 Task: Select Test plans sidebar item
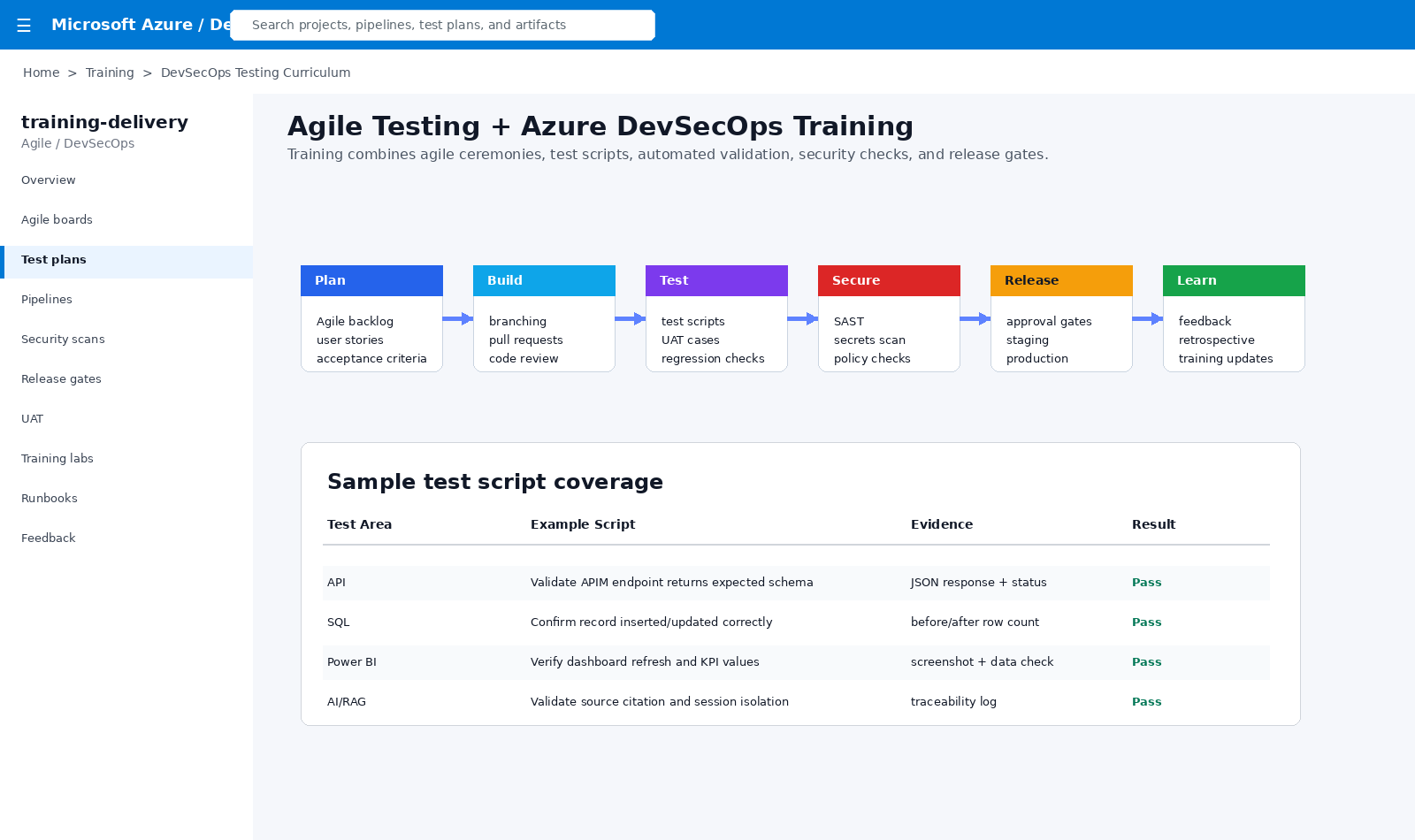pyautogui.click(x=126, y=260)
